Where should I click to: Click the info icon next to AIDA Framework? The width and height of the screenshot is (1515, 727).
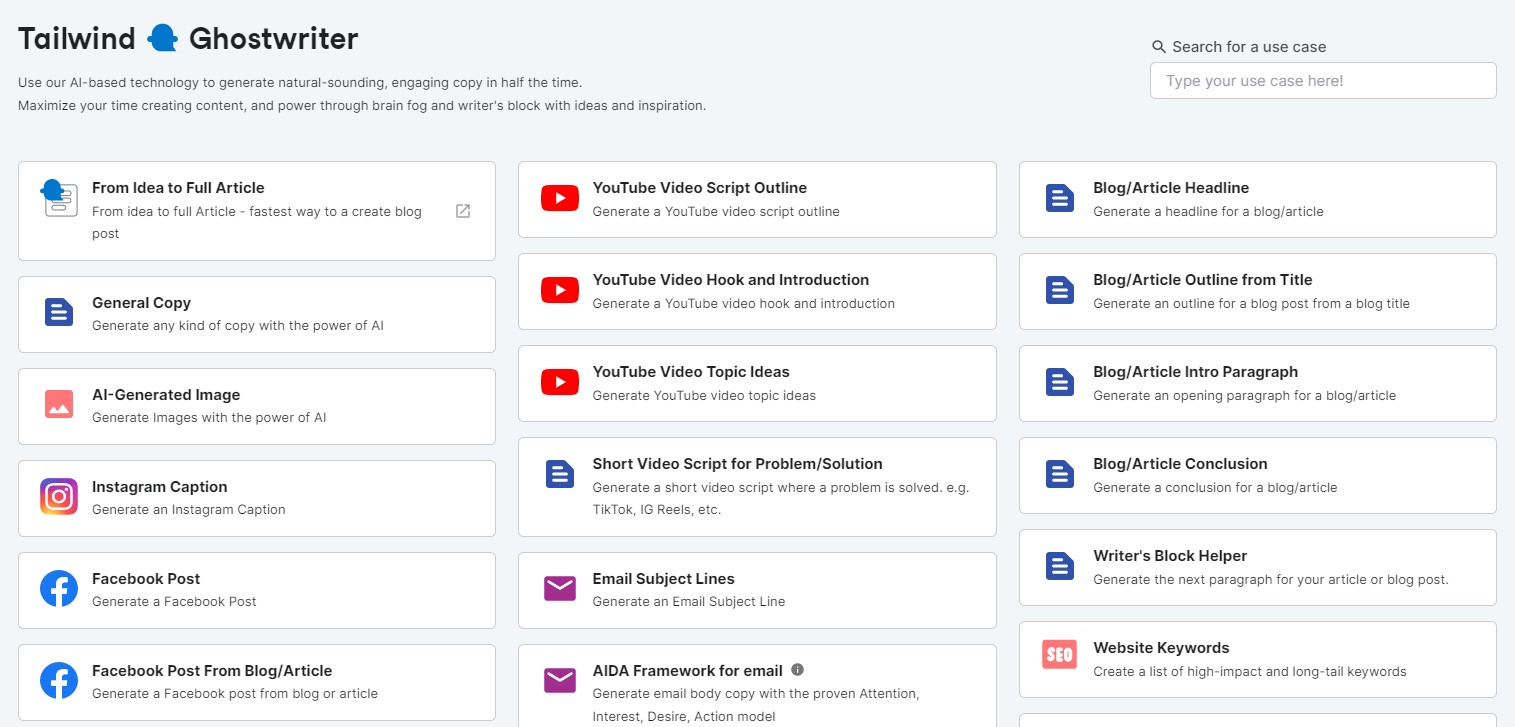coord(797,670)
